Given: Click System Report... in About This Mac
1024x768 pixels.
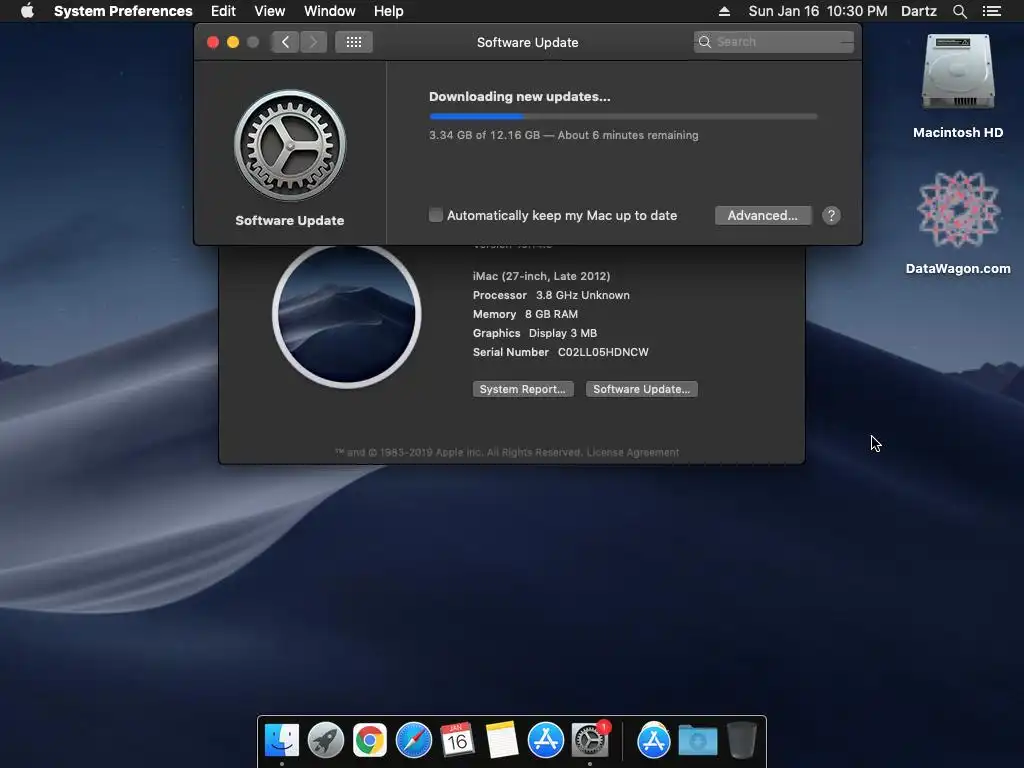Looking at the screenshot, I should (x=523, y=389).
